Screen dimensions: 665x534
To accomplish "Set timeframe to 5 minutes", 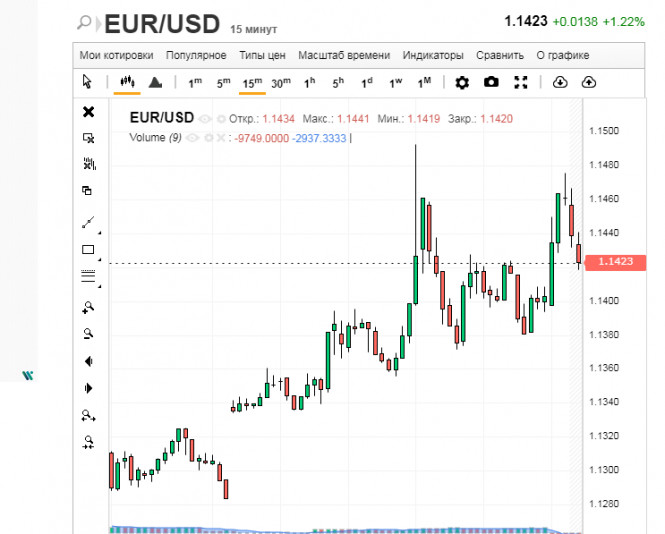I will tap(224, 83).
